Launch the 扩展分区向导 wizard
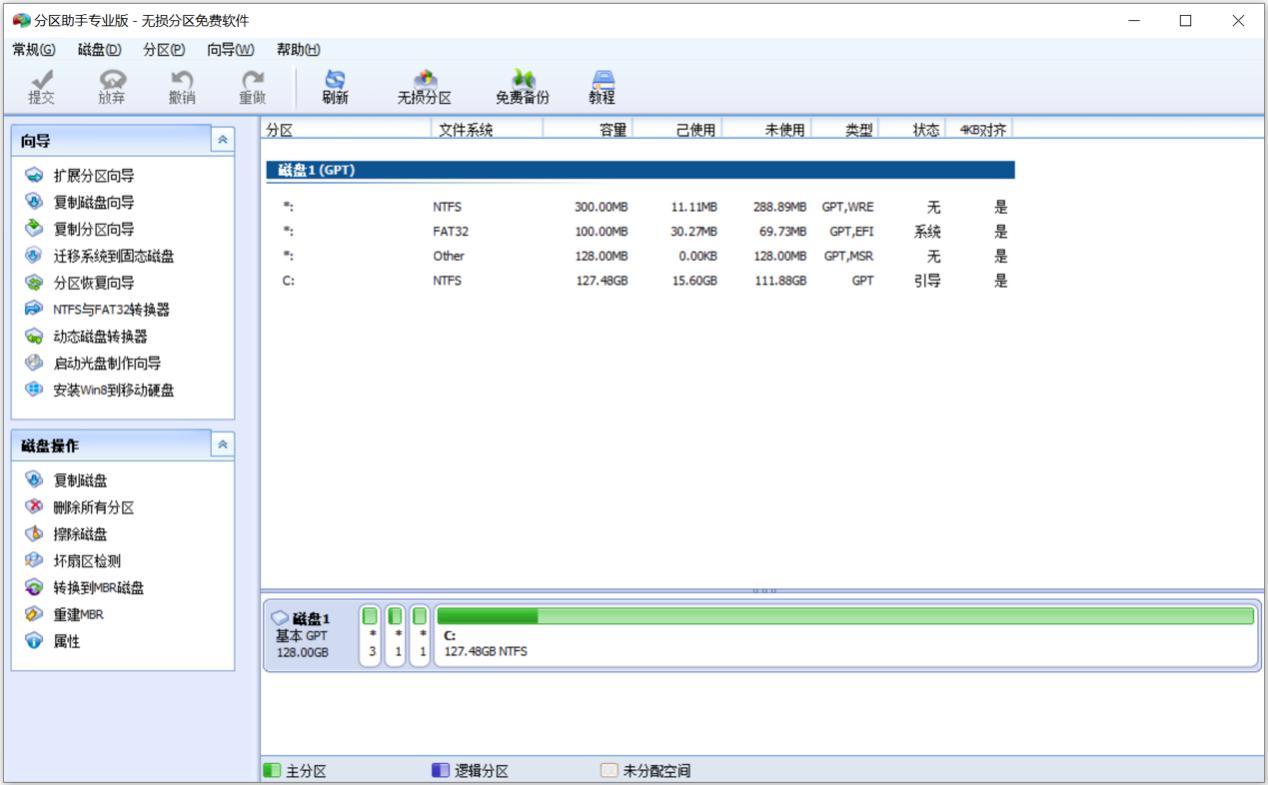 click(x=81, y=175)
